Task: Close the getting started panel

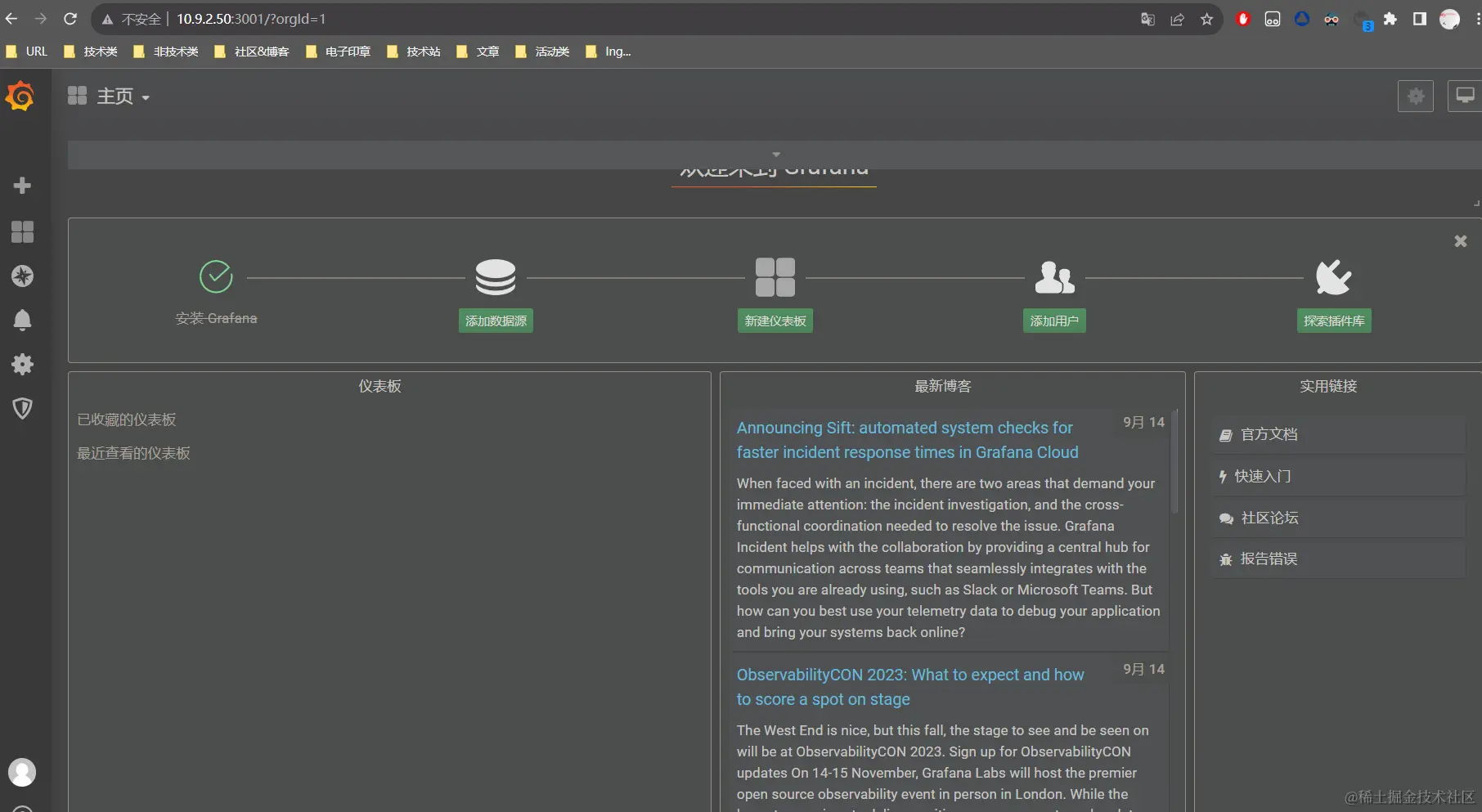Action: 1461,241
